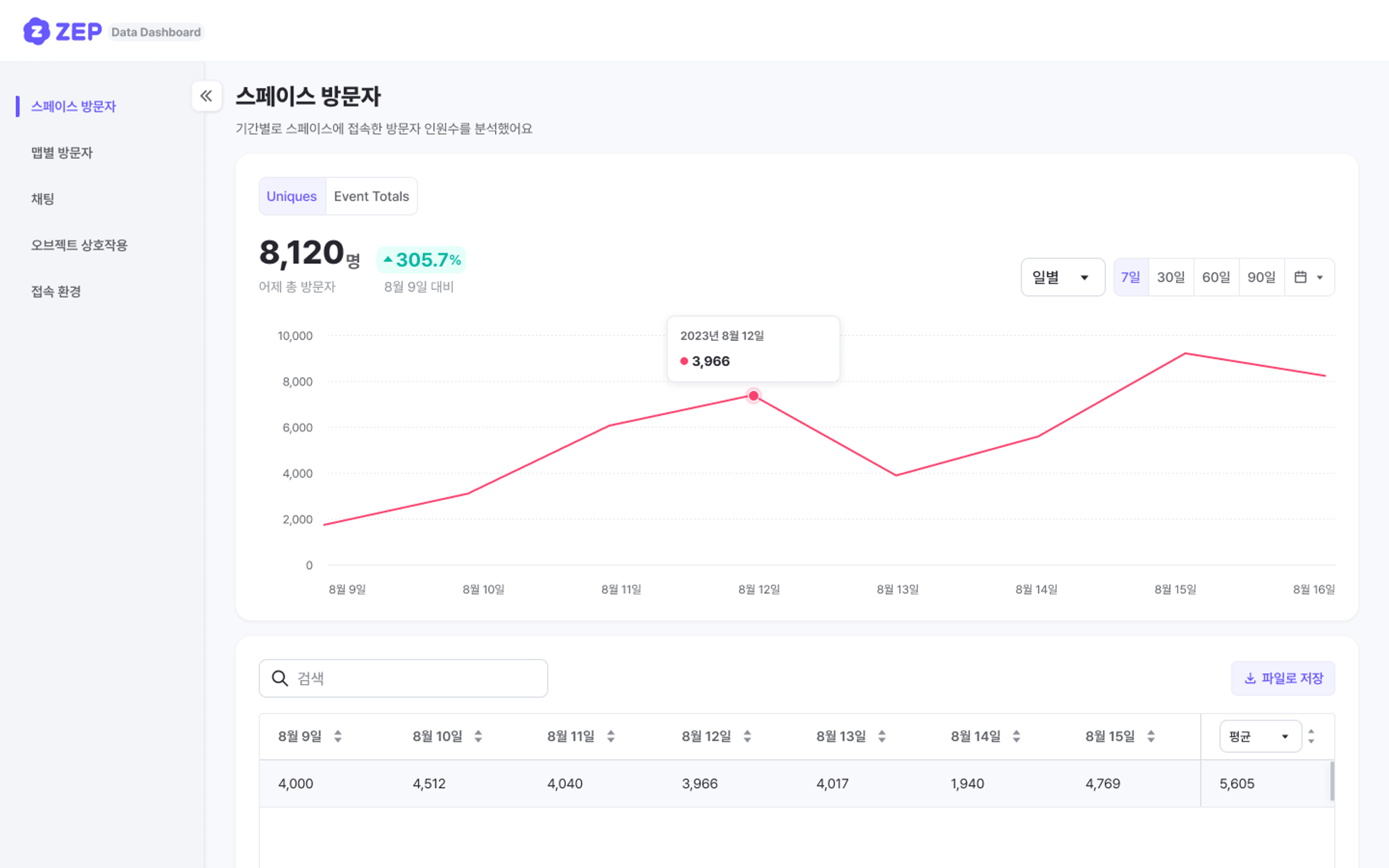
Task: Open the 일별 interval dropdown
Action: click(x=1062, y=277)
